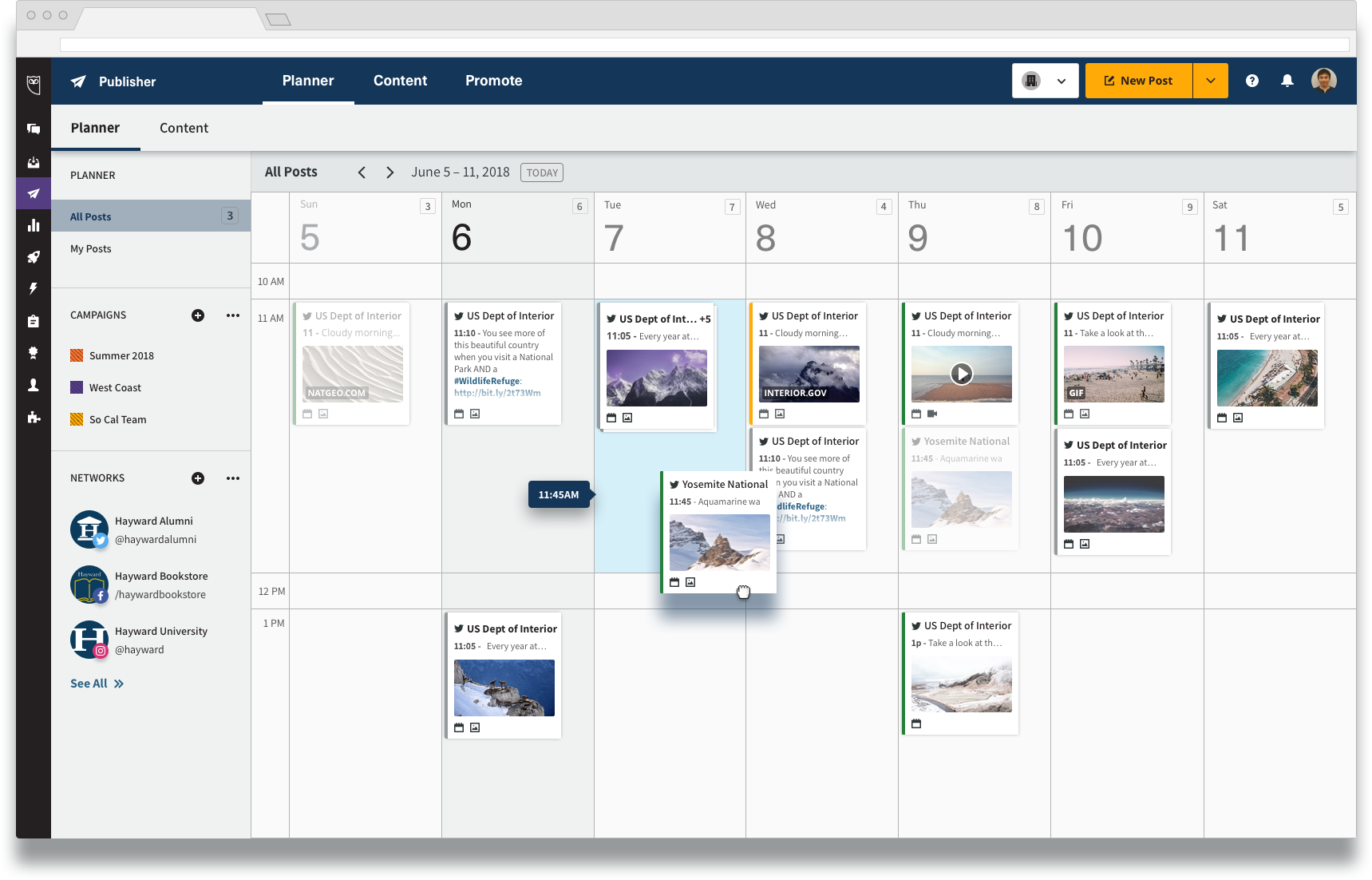Open Saturday's coastline post thumbnail
Screen dimensions: 1372x880
point(1267,378)
